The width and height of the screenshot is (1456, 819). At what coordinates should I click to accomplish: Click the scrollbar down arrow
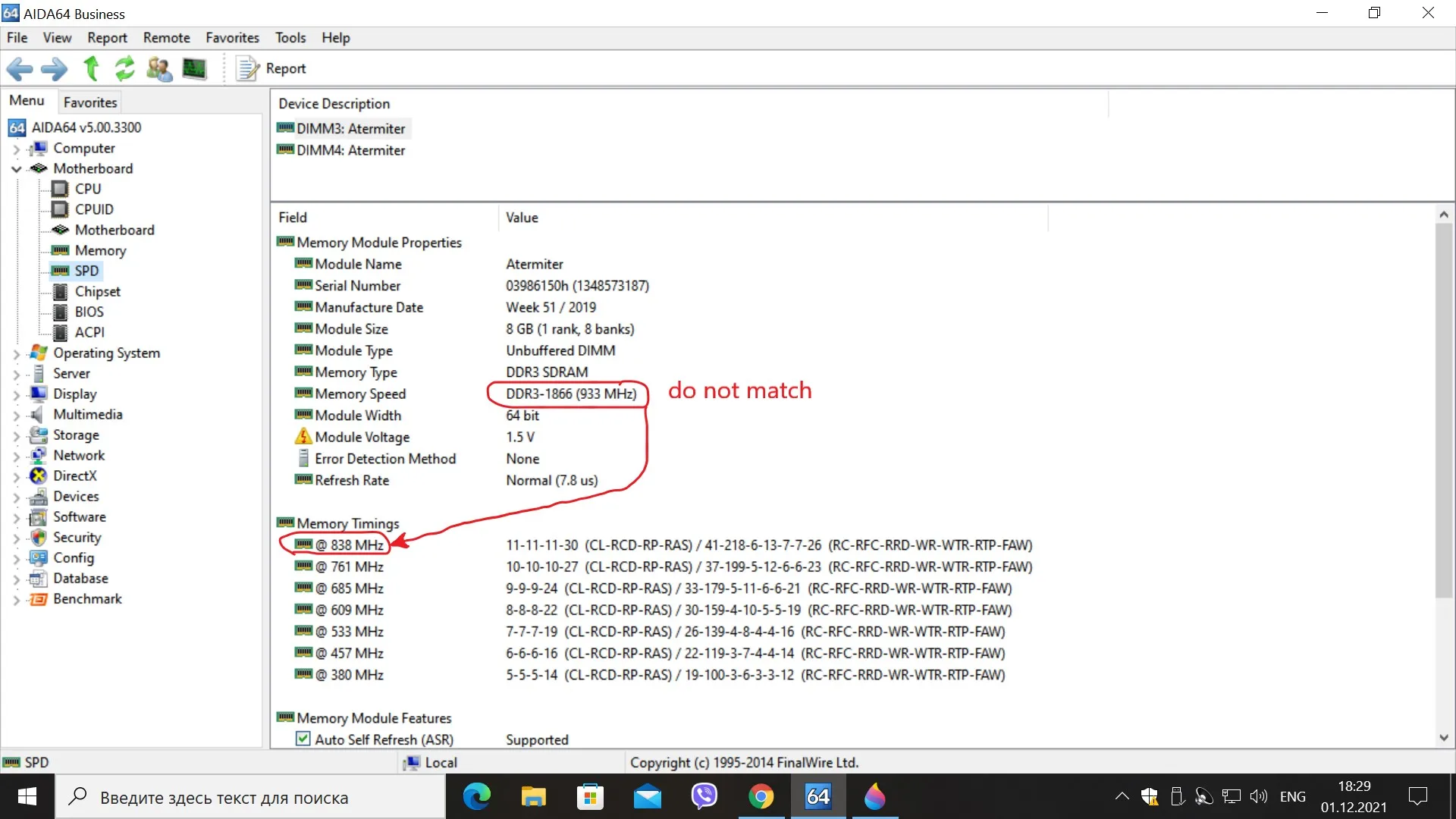tap(1444, 737)
